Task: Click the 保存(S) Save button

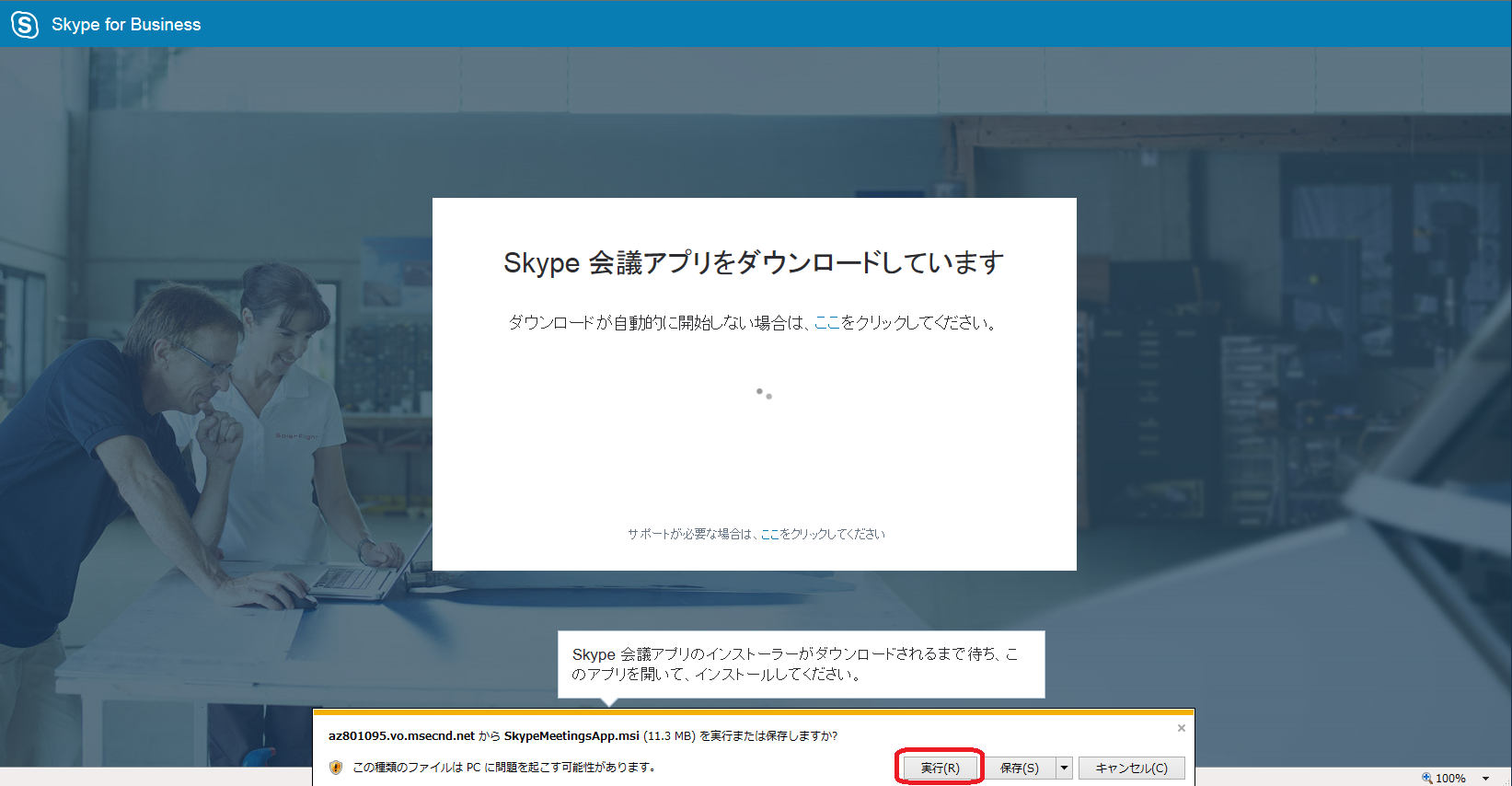Action: point(1019,768)
